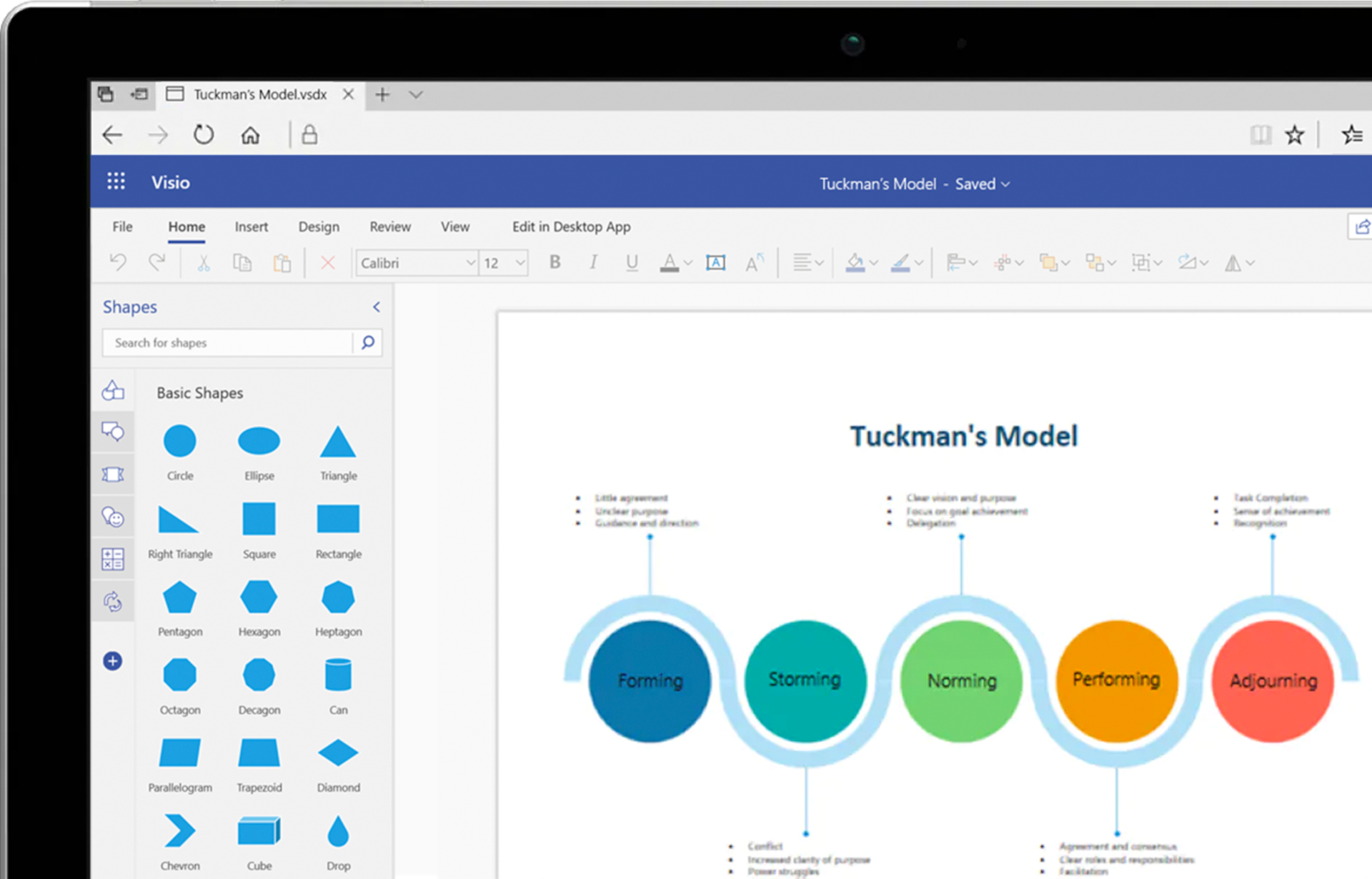
Task: Click inside the Search for shapes field
Action: coord(229,342)
